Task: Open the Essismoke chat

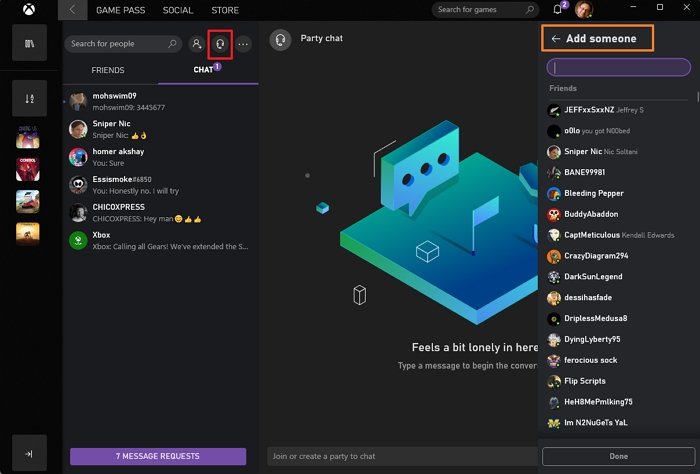Action: [161, 185]
